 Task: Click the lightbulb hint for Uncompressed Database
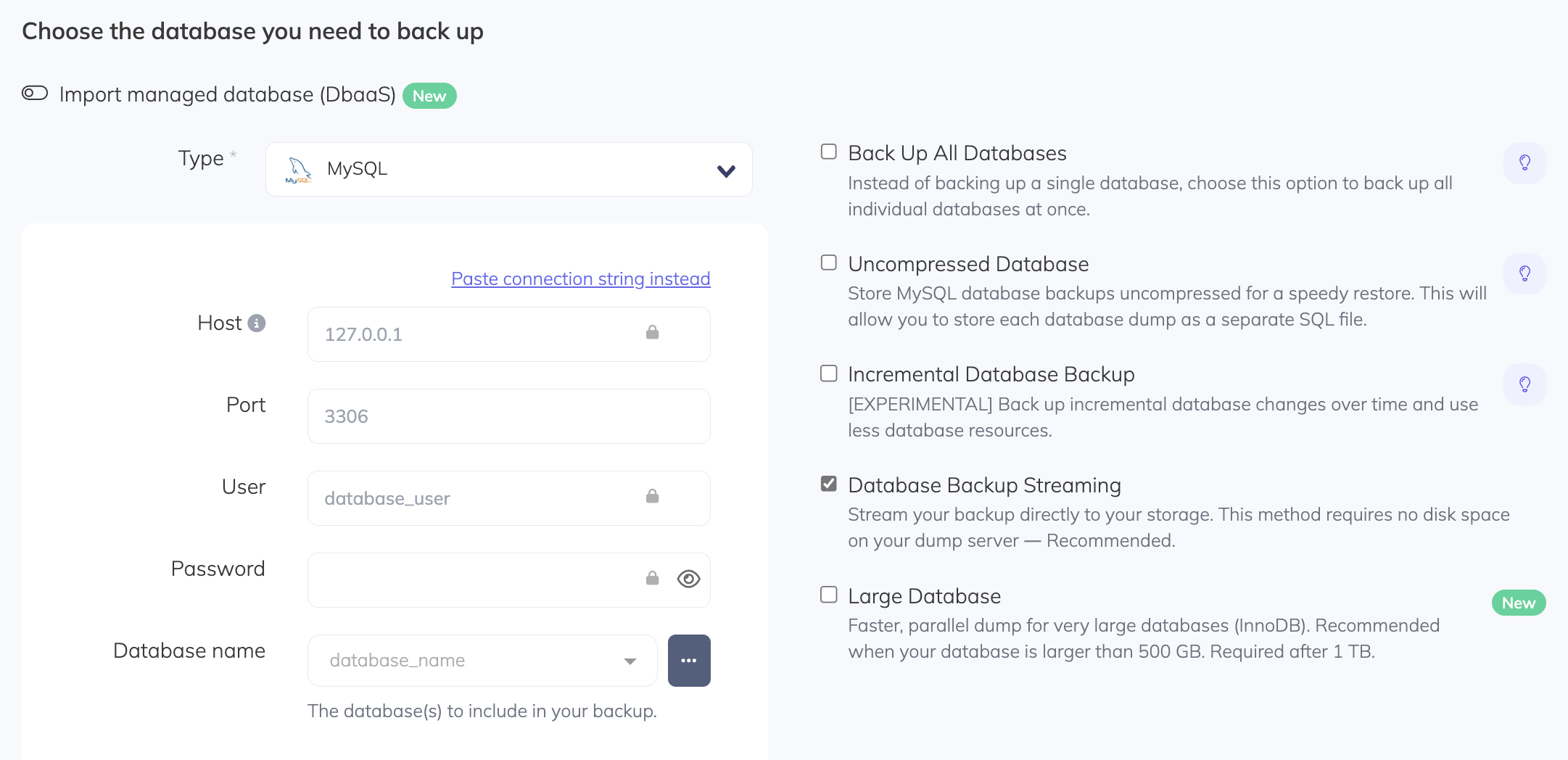[x=1524, y=273]
